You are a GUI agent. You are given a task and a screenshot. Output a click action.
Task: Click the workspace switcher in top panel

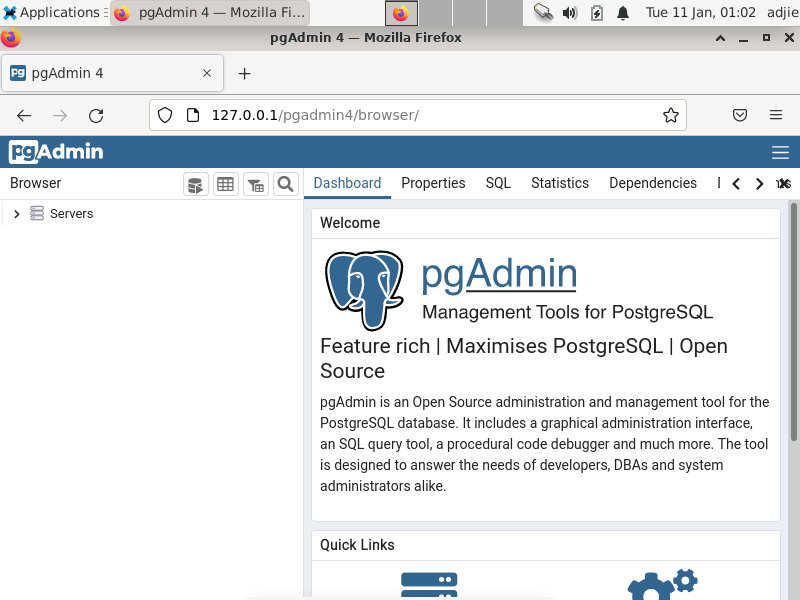pos(453,13)
